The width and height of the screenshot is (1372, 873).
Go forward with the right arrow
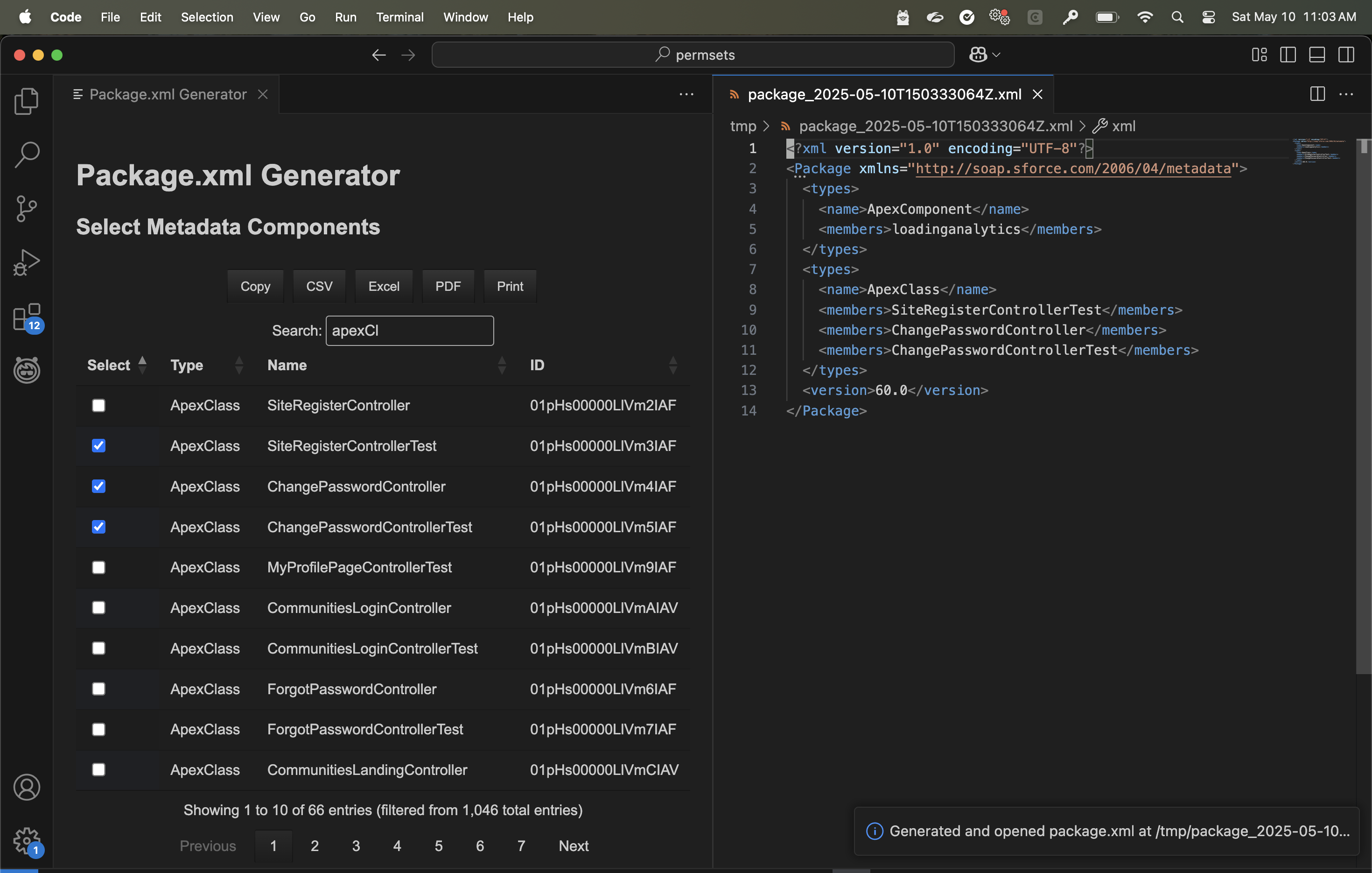(x=408, y=55)
